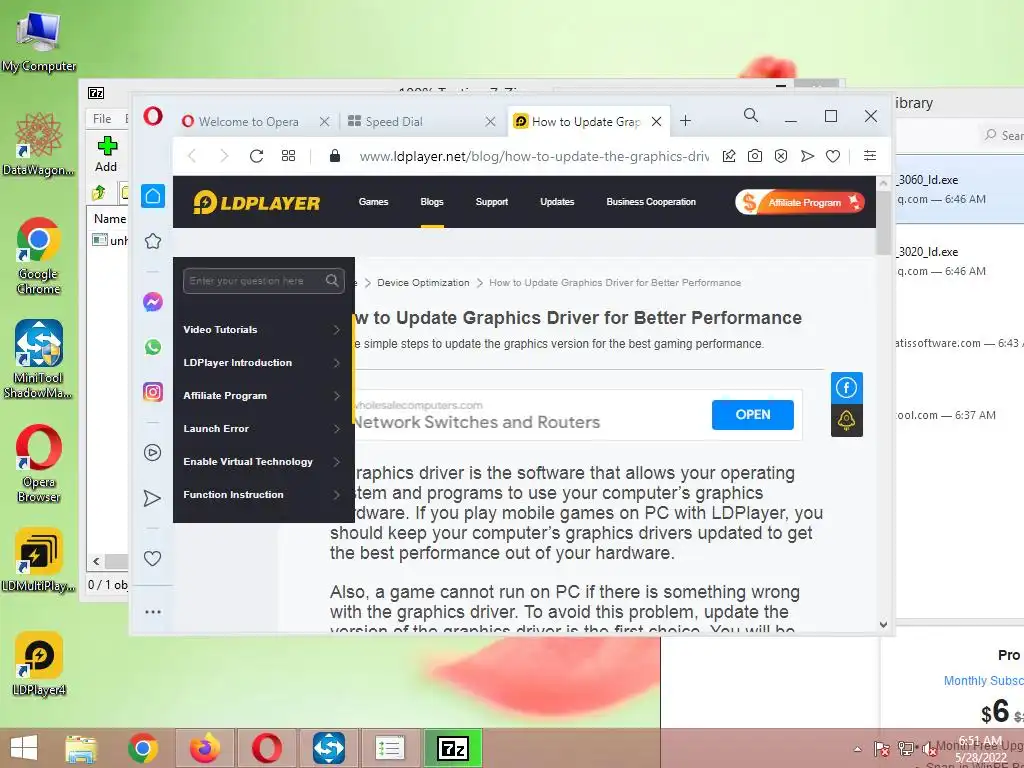Expand the Launch Error menu

pos(264,428)
